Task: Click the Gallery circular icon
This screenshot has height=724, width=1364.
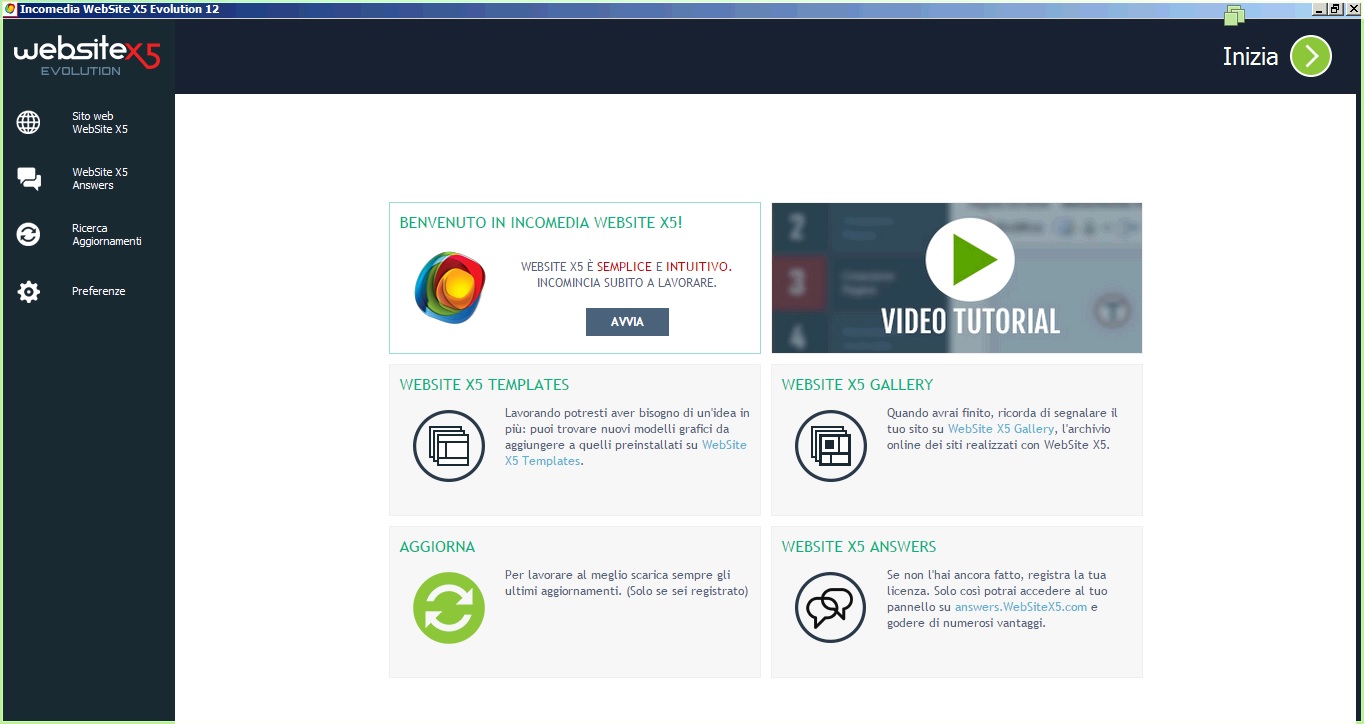Action: [831, 446]
